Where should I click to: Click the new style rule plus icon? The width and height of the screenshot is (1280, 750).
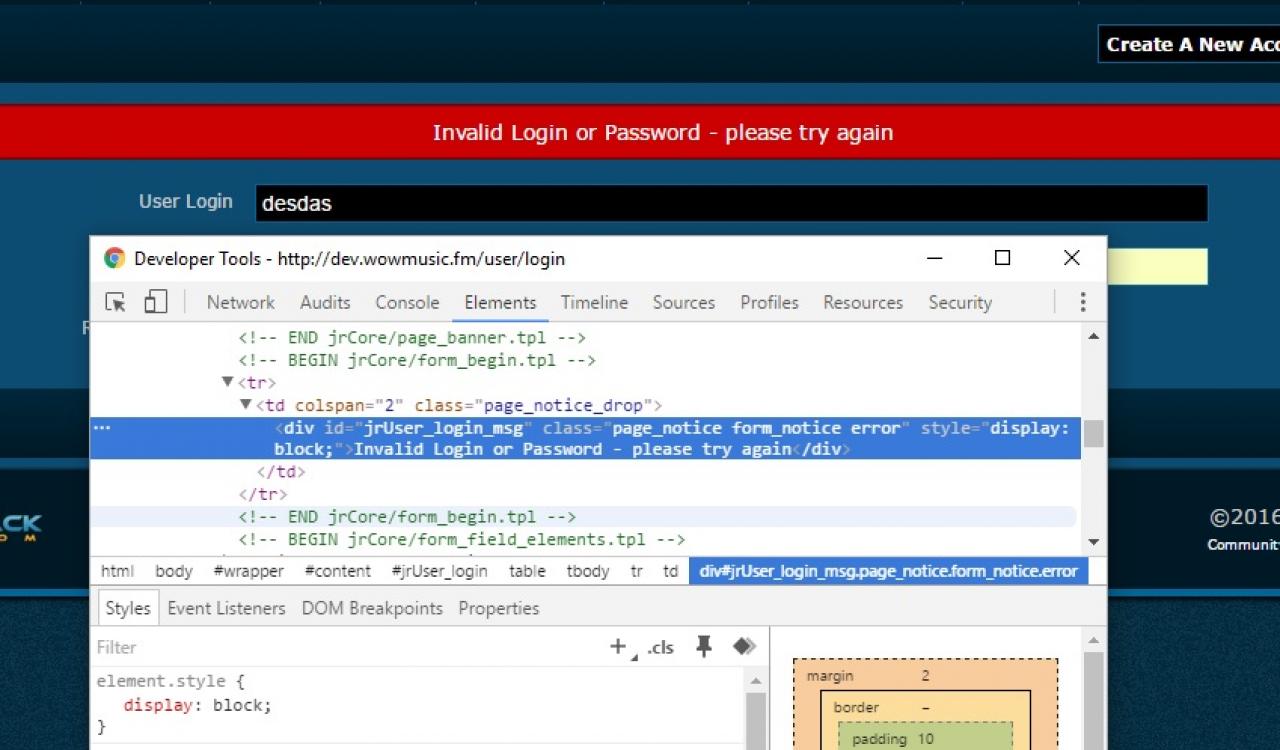(618, 647)
